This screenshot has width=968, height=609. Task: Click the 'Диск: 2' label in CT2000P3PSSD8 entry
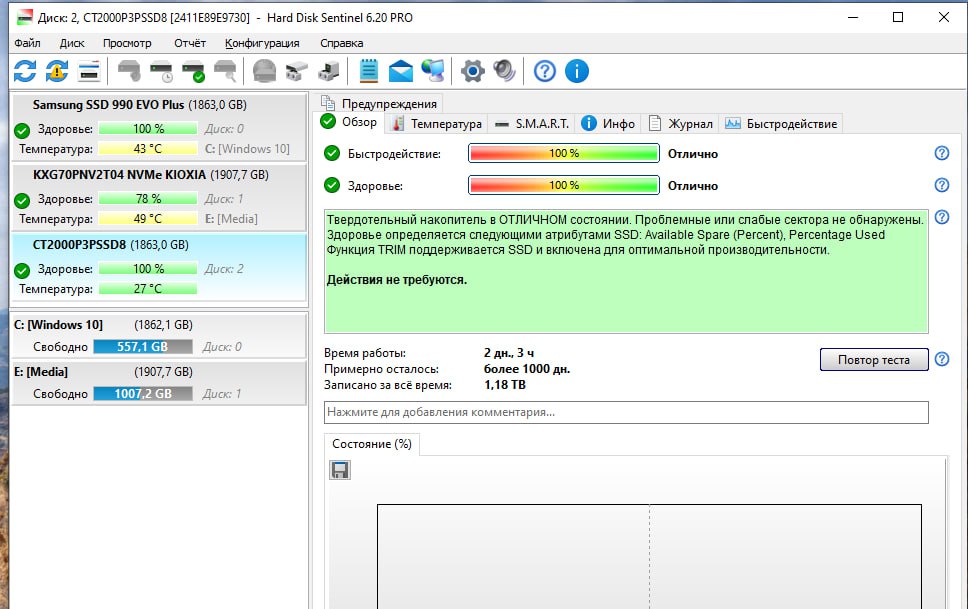(x=223, y=269)
